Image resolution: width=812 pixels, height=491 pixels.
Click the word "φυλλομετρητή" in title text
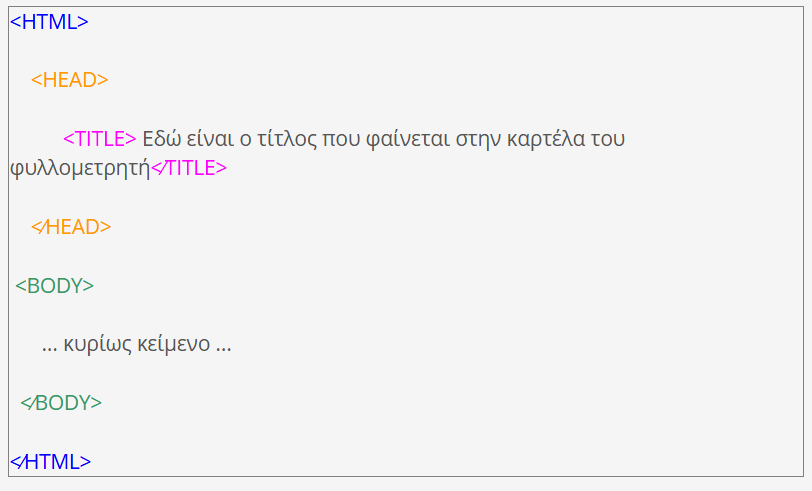(x=80, y=169)
